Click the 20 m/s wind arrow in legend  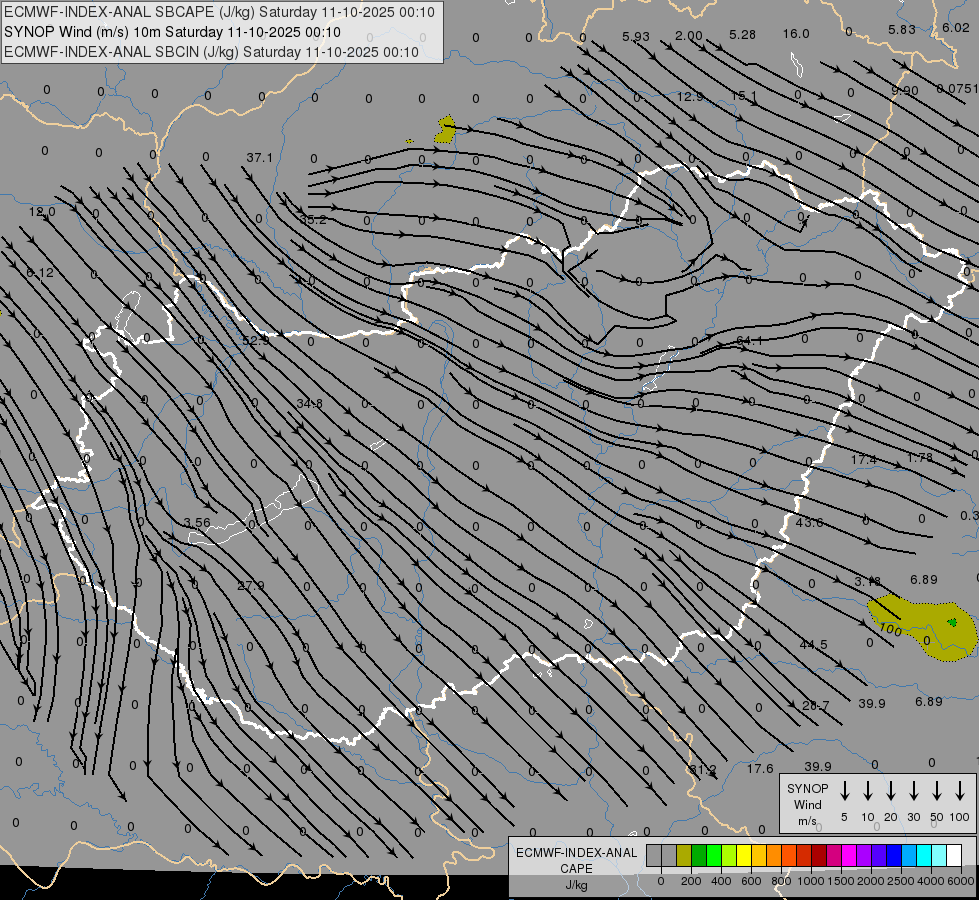(890, 790)
